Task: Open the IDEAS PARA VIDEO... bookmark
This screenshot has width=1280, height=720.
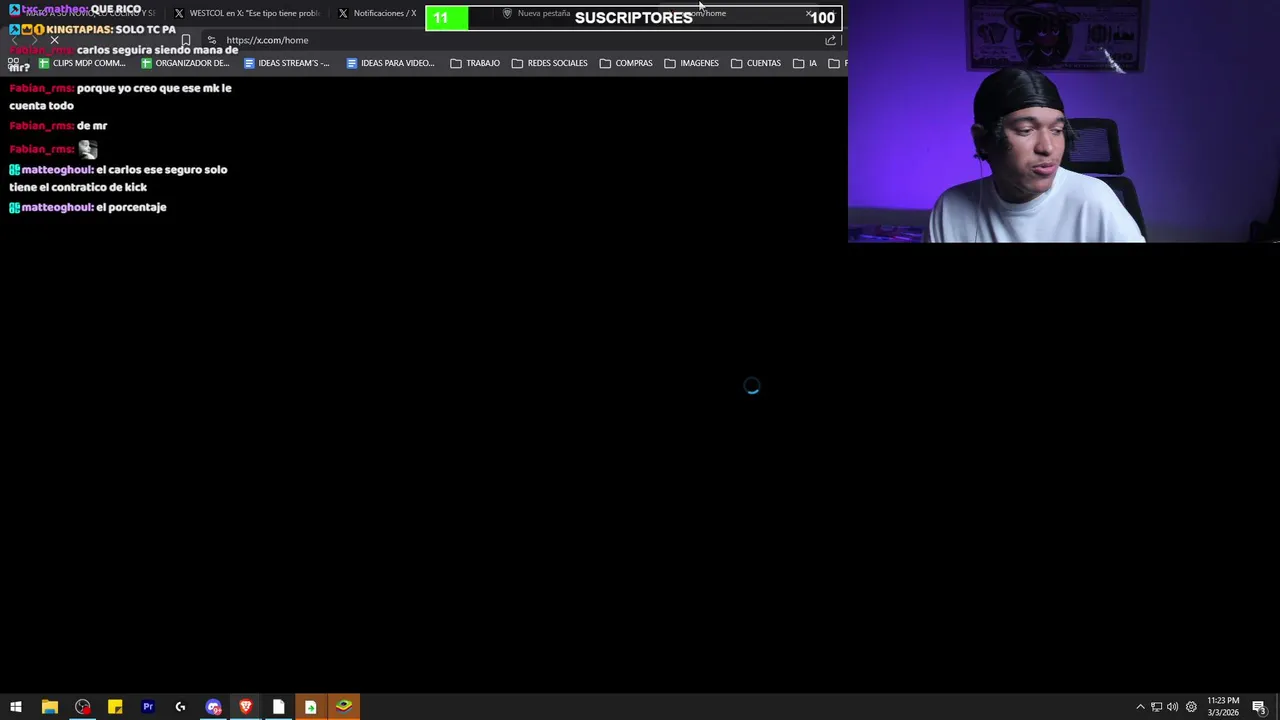Action: click(390, 63)
